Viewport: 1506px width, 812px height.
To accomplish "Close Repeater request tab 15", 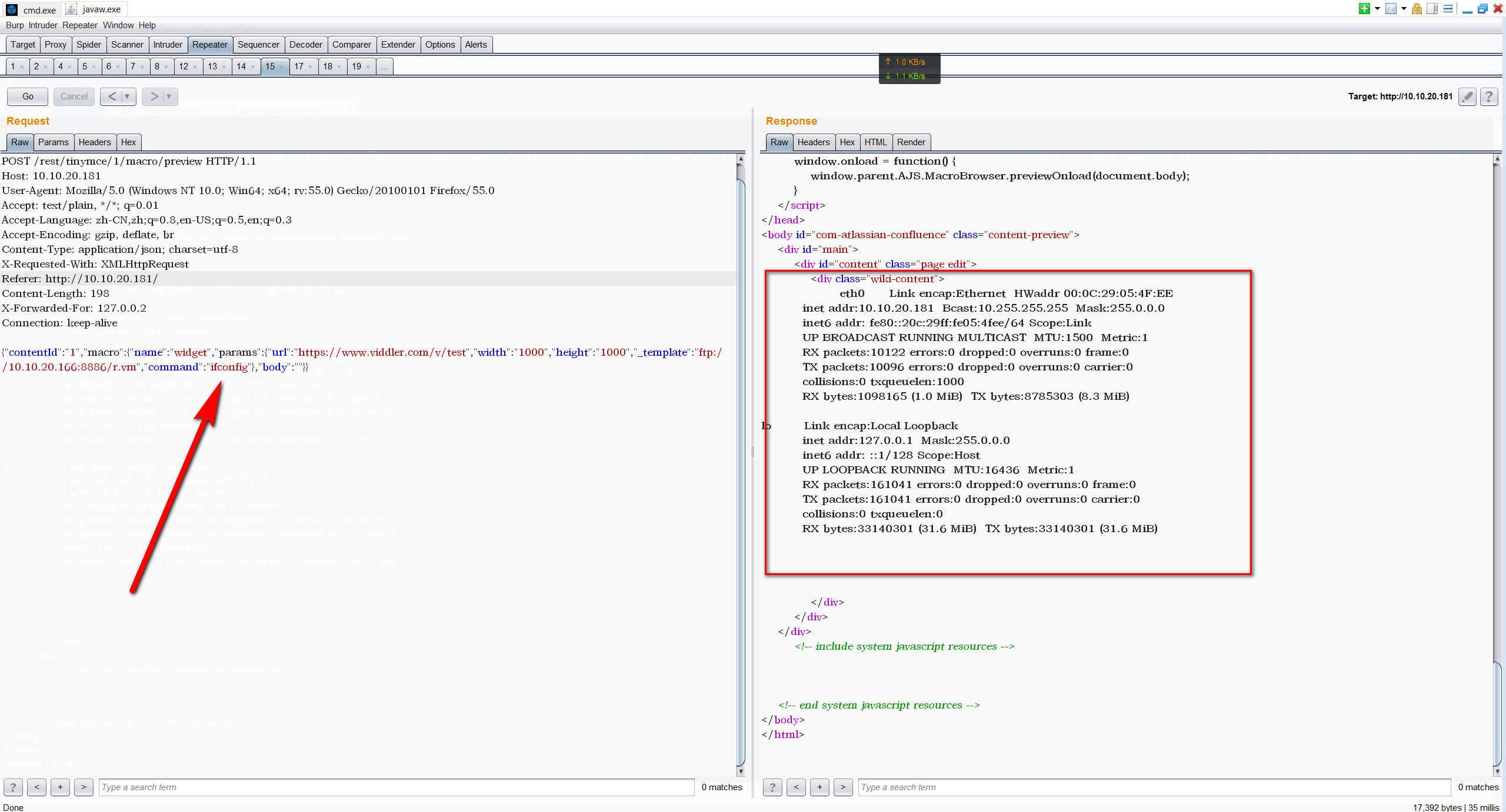I will pos(281,67).
